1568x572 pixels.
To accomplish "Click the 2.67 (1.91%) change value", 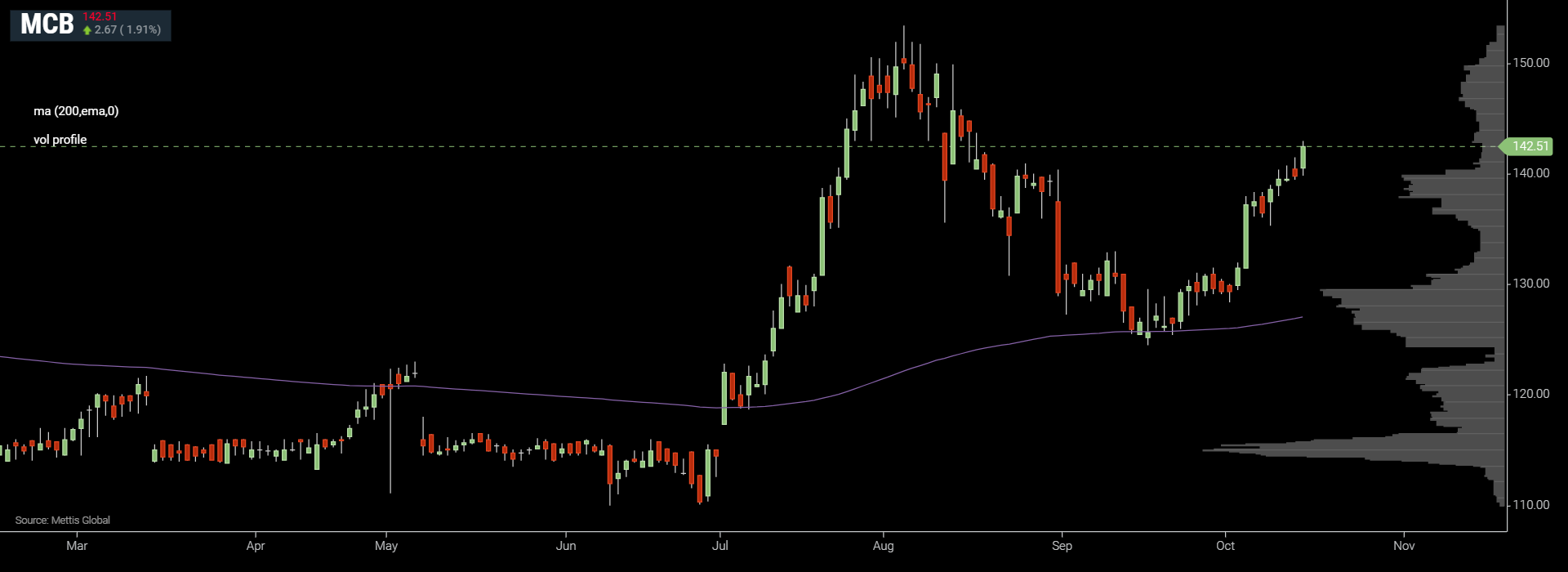I will point(127,29).
